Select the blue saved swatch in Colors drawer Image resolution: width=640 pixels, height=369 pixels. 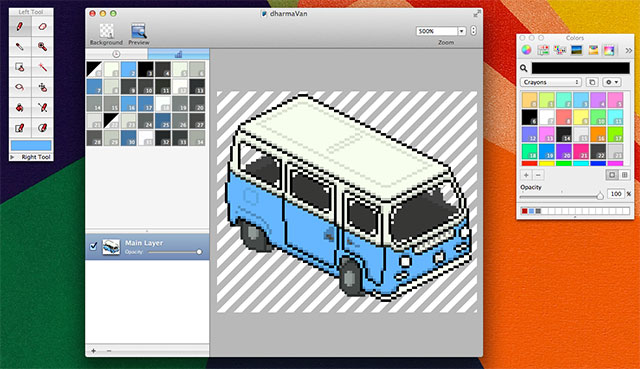click(531, 211)
